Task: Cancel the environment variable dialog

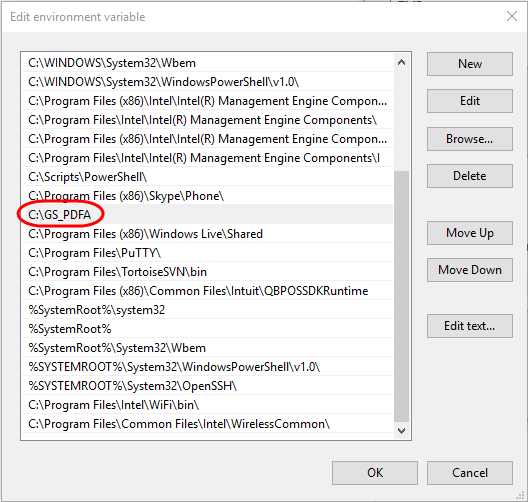Action: (x=470, y=473)
